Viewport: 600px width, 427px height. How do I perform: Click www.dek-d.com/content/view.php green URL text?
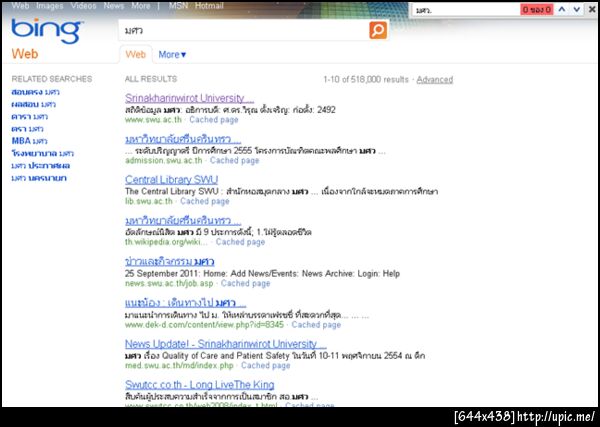(x=204, y=324)
